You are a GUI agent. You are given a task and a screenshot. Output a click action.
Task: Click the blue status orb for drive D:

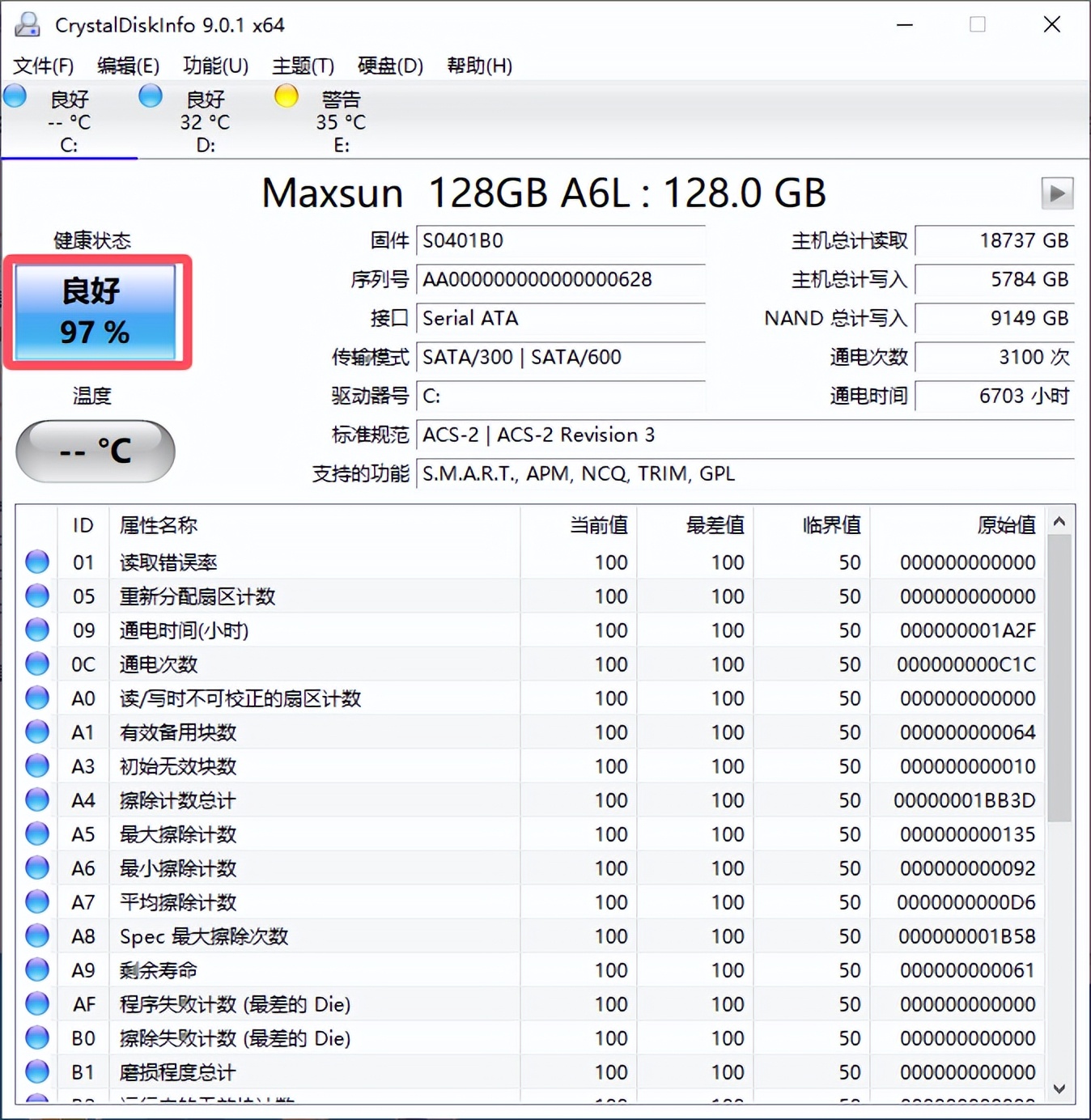pyautogui.click(x=151, y=96)
